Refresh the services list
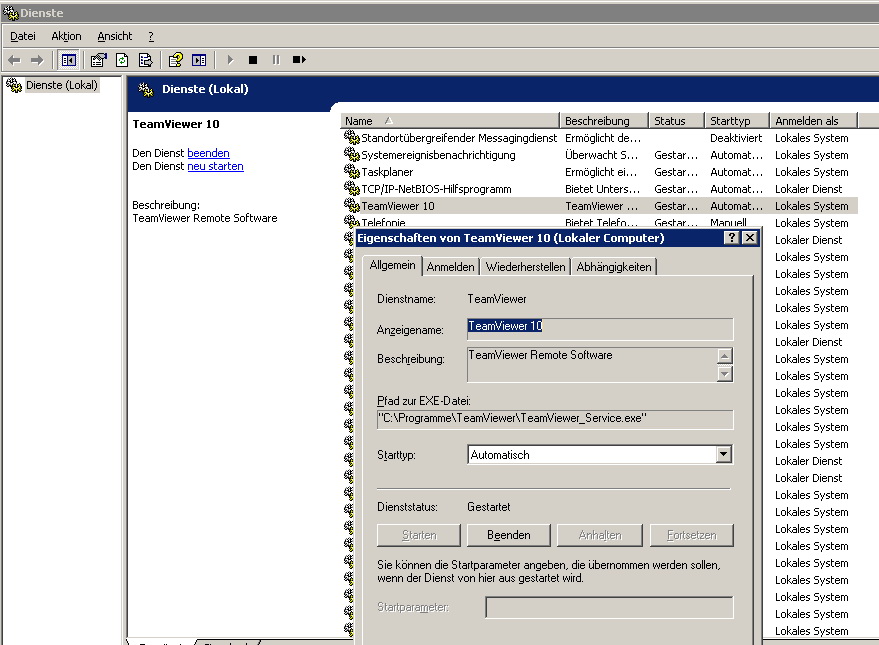The image size is (879, 645). click(x=122, y=60)
